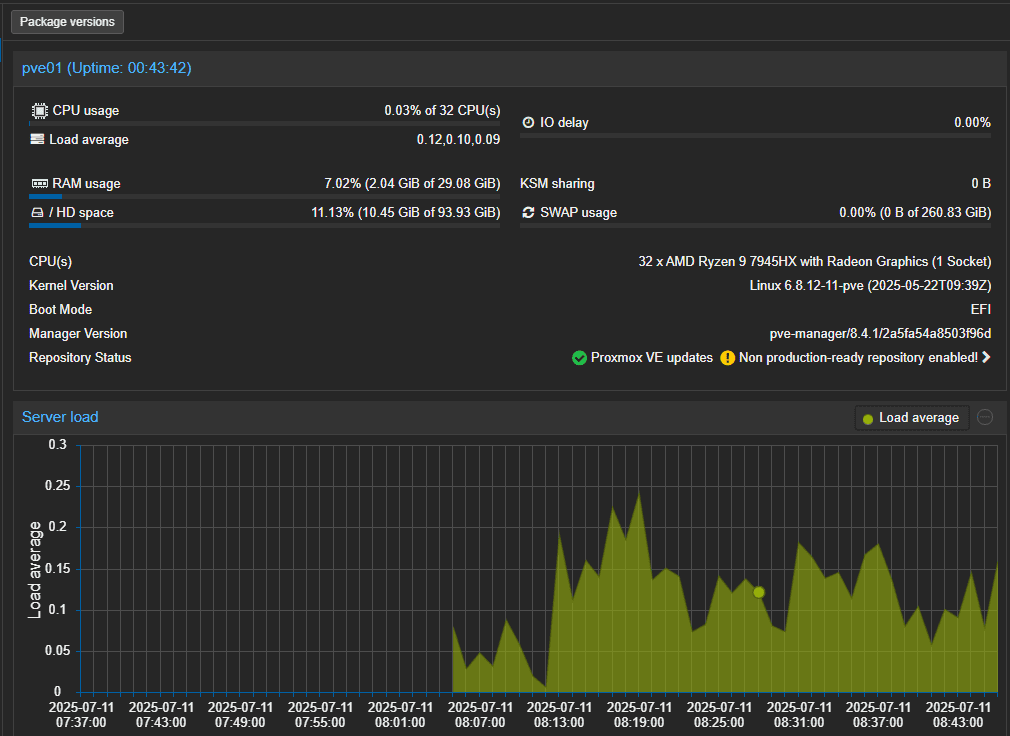Expand the repository status chevron arrow

(x=986, y=358)
